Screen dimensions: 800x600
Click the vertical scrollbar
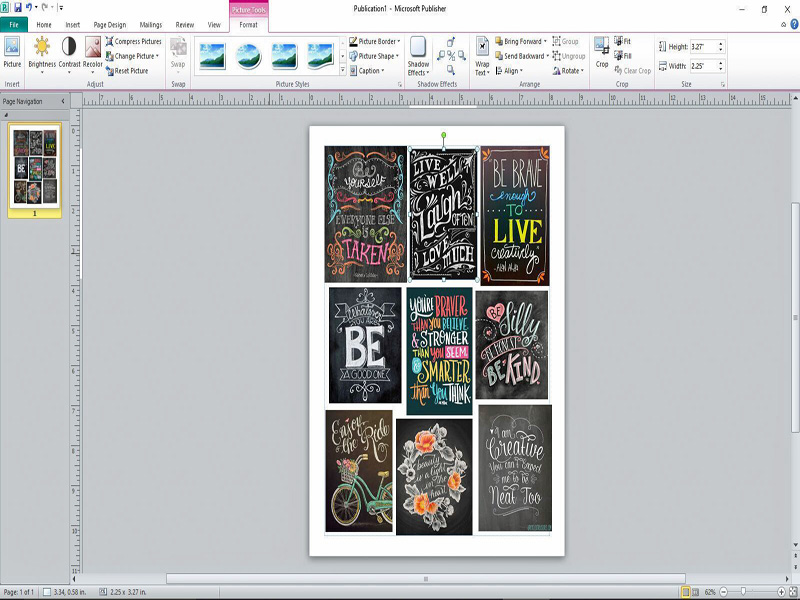click(x=795, y=317)
